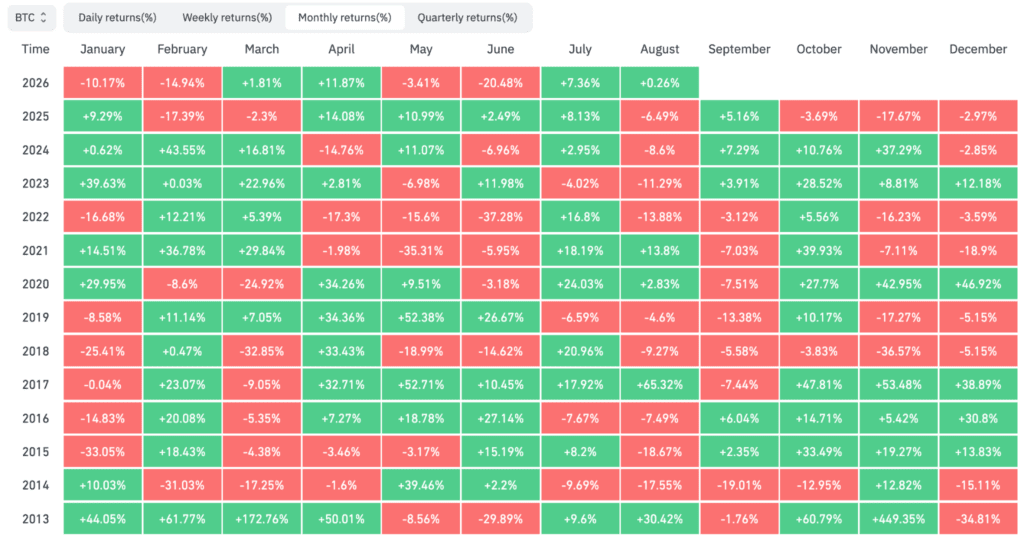Click the +46.92% December 2020 cell

[x=978, y=284]
